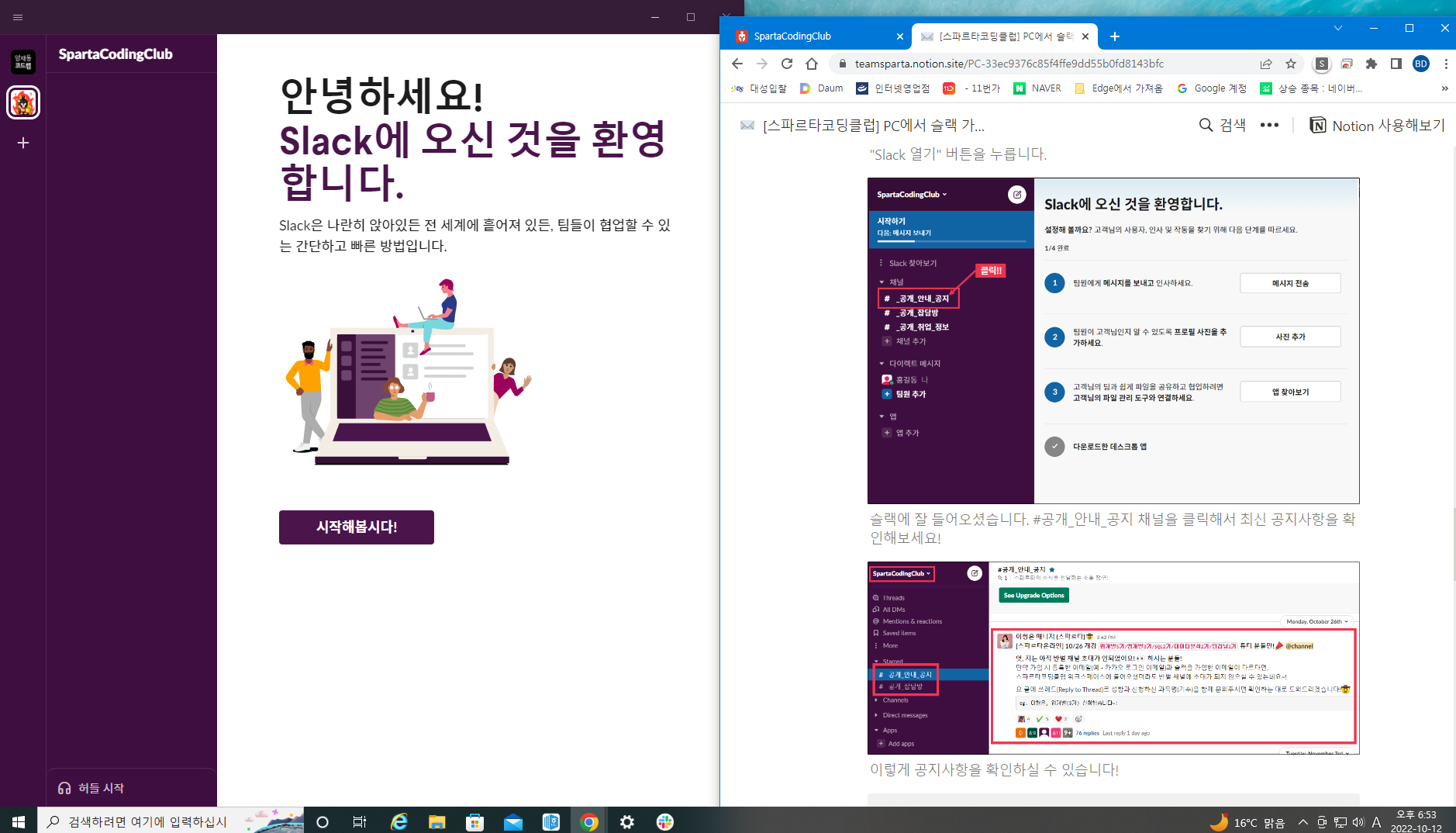This screenshot has height=833, width=1456.
Task: Show hidden system tray icons
Action: tap(1302, 822)
